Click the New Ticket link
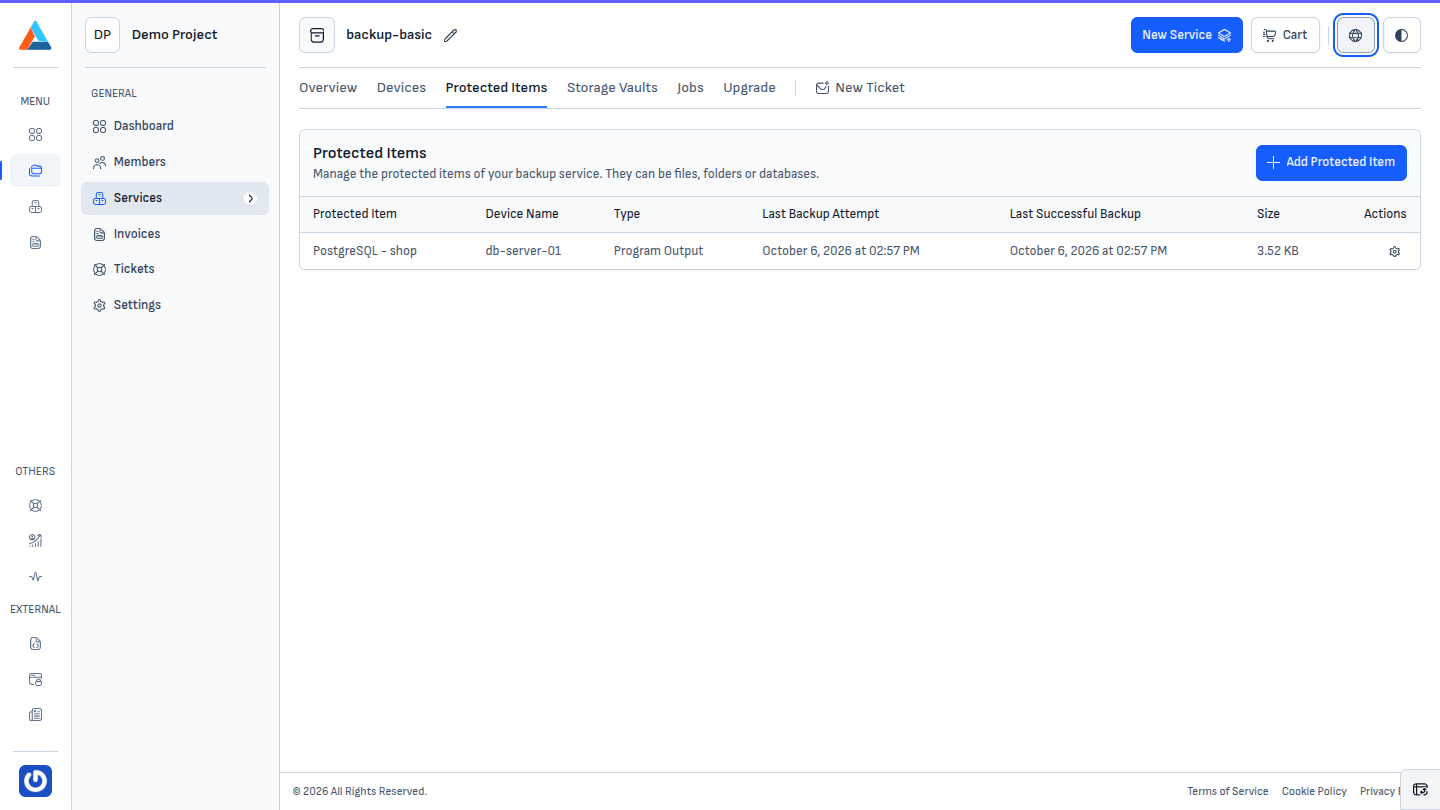The image size is (1440, 810). pos(860,88)
